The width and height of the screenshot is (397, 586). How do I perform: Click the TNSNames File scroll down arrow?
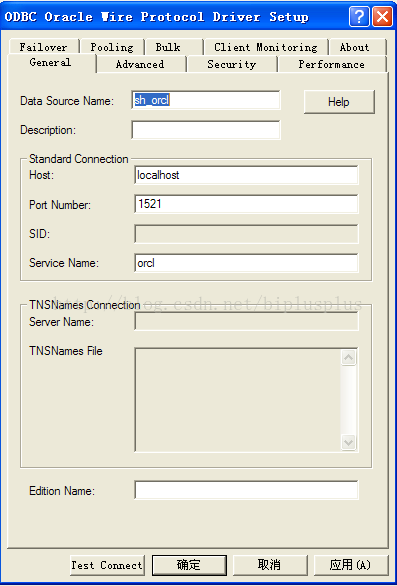coord(349,443)
